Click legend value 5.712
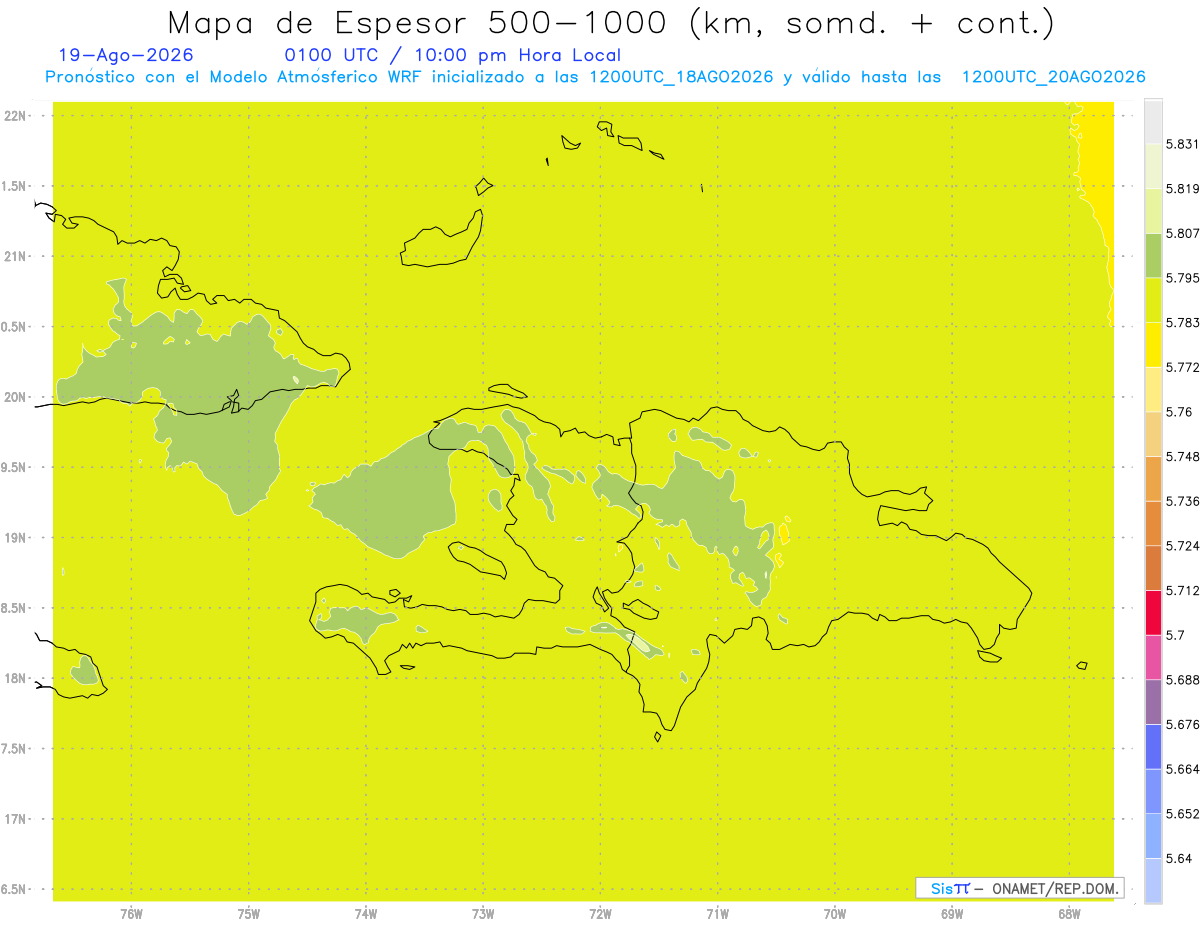1200x927 pixels. tap(1182, 590)
